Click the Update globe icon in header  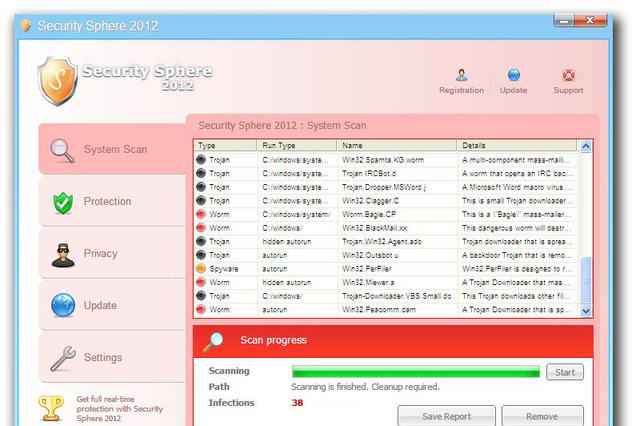tap(514, 75)
